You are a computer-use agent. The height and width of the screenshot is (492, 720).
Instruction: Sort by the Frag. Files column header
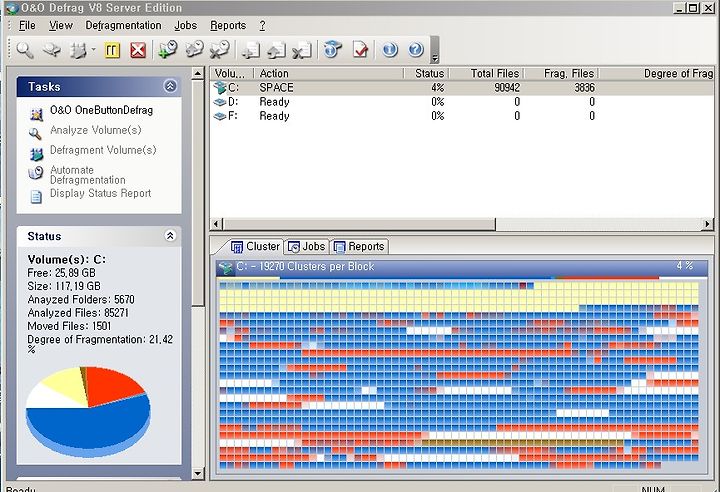[x=561, y=74]
